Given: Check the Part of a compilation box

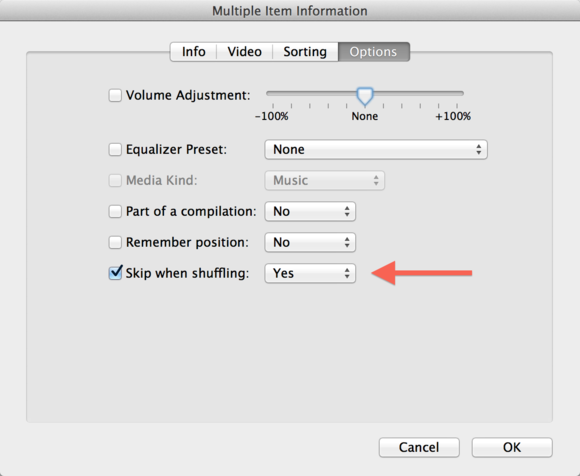Looking at the screenshot, I should tap(115, 211).
